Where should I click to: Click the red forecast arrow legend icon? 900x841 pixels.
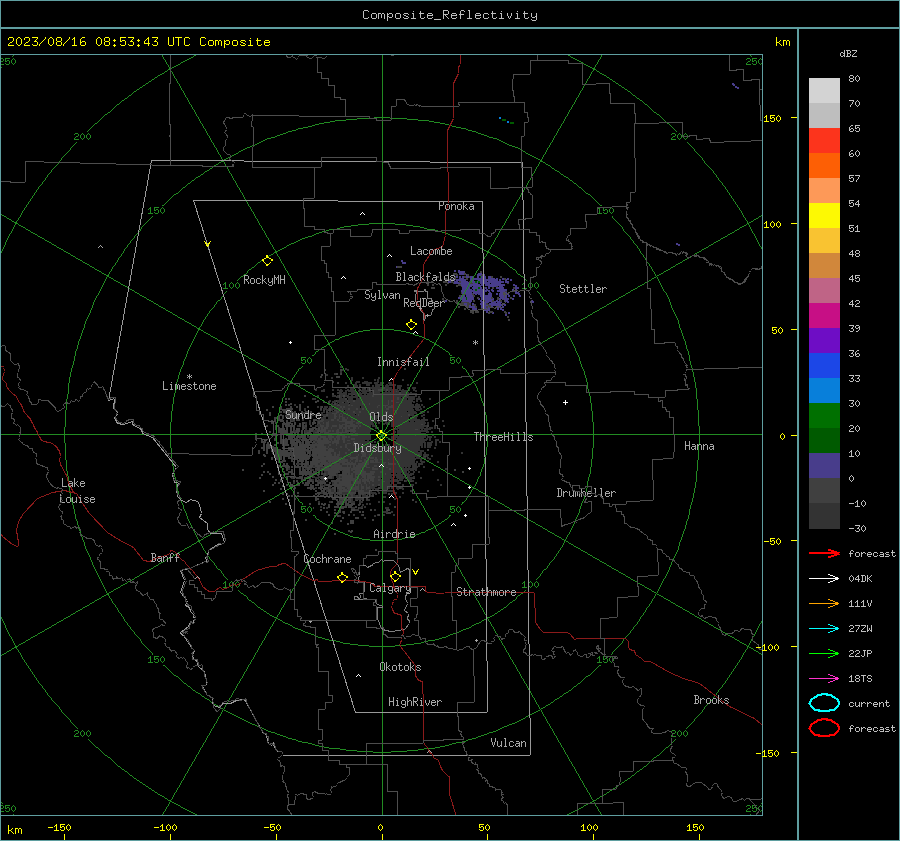(824, 553)
